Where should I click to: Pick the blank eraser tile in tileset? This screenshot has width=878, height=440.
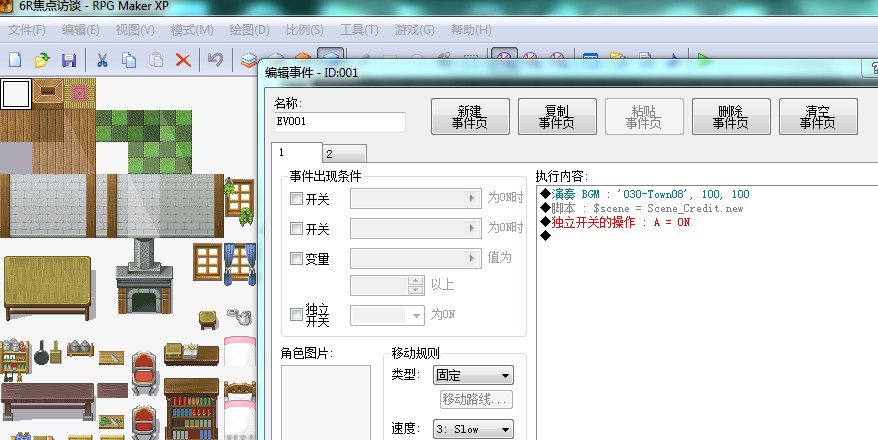tap(16, 93)
